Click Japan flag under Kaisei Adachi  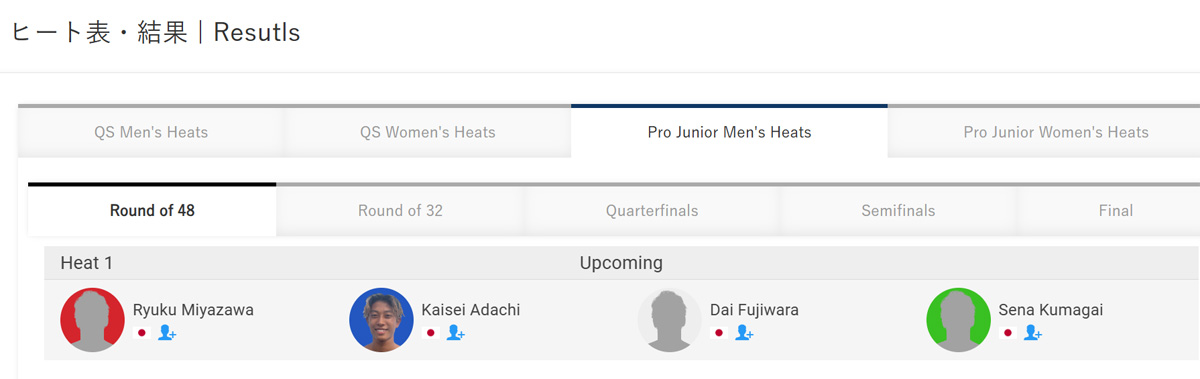(430, 333)
